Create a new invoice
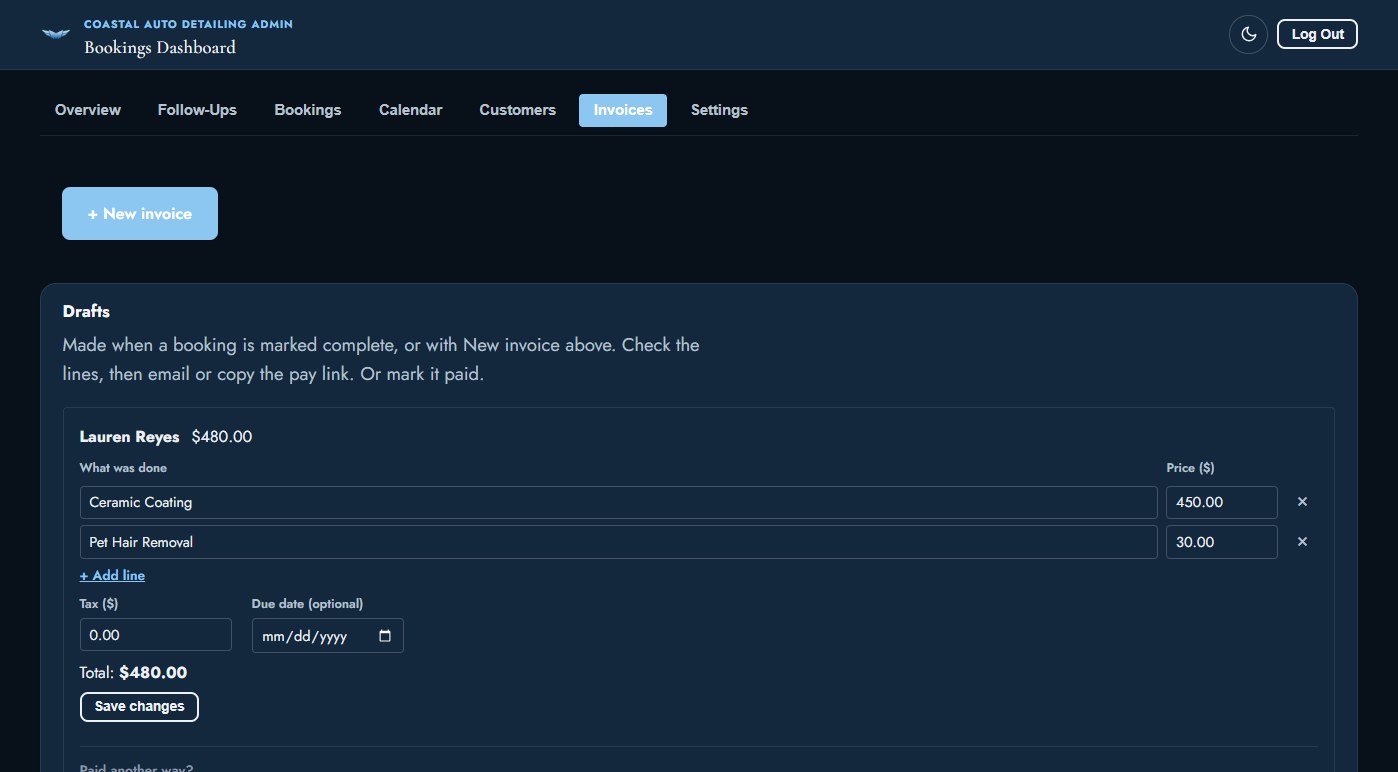Image resolution: width=1398 pixels, height=772 pixels. pyautogui.click(x=140, y=213)
